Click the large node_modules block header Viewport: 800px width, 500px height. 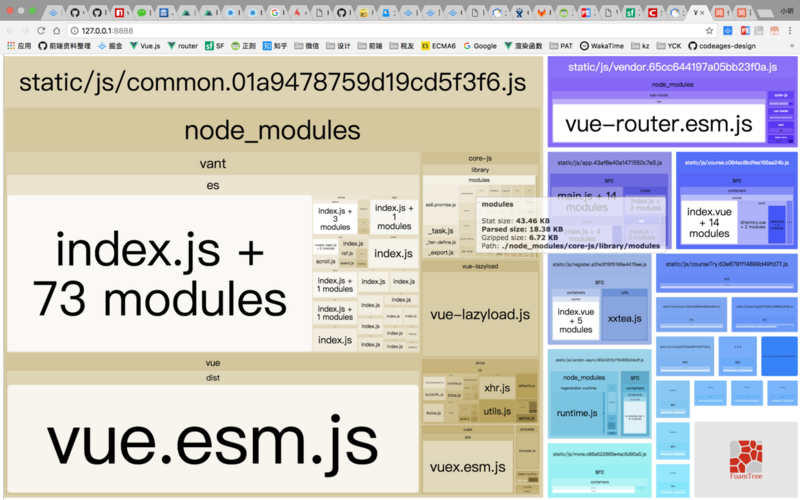click(x=272, y=130)
